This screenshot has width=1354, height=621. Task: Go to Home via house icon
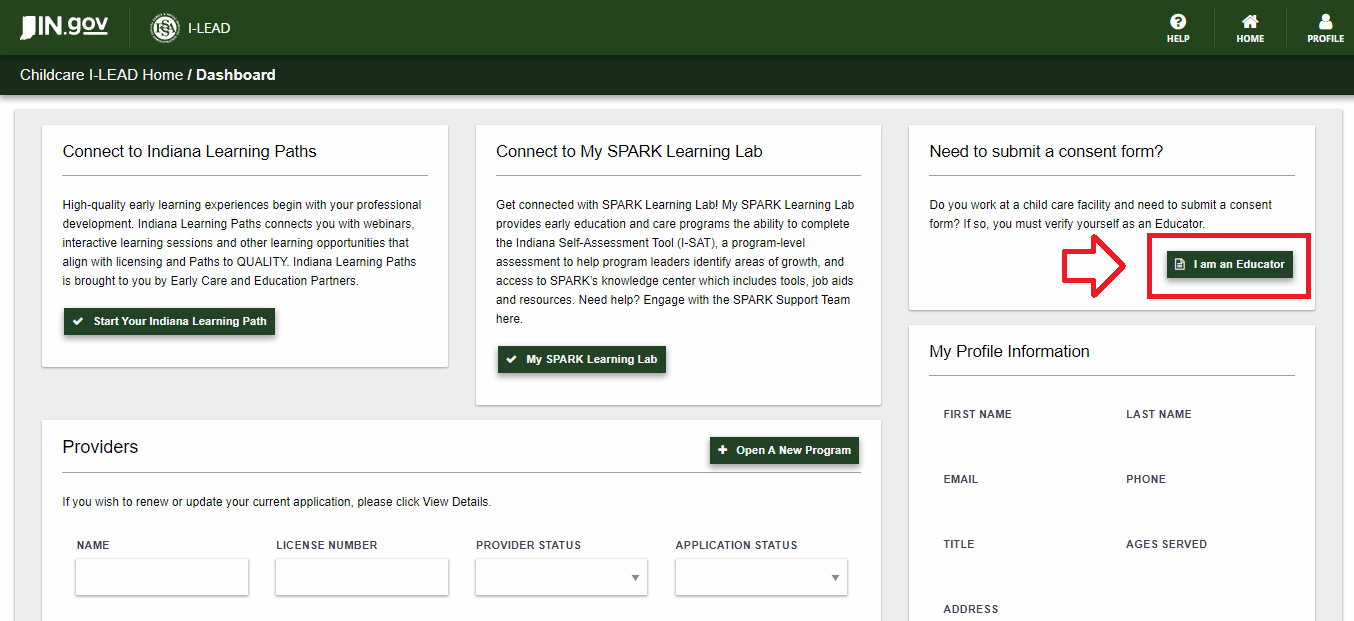1249,22
